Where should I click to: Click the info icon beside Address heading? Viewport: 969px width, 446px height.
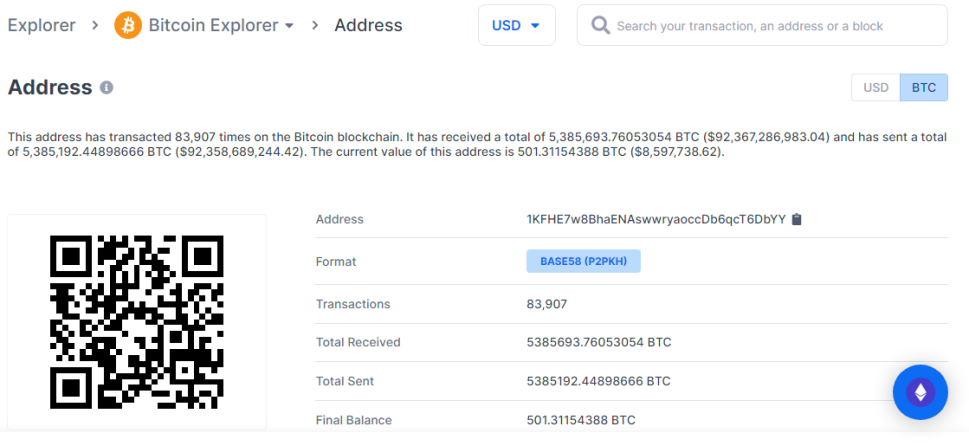106,88
